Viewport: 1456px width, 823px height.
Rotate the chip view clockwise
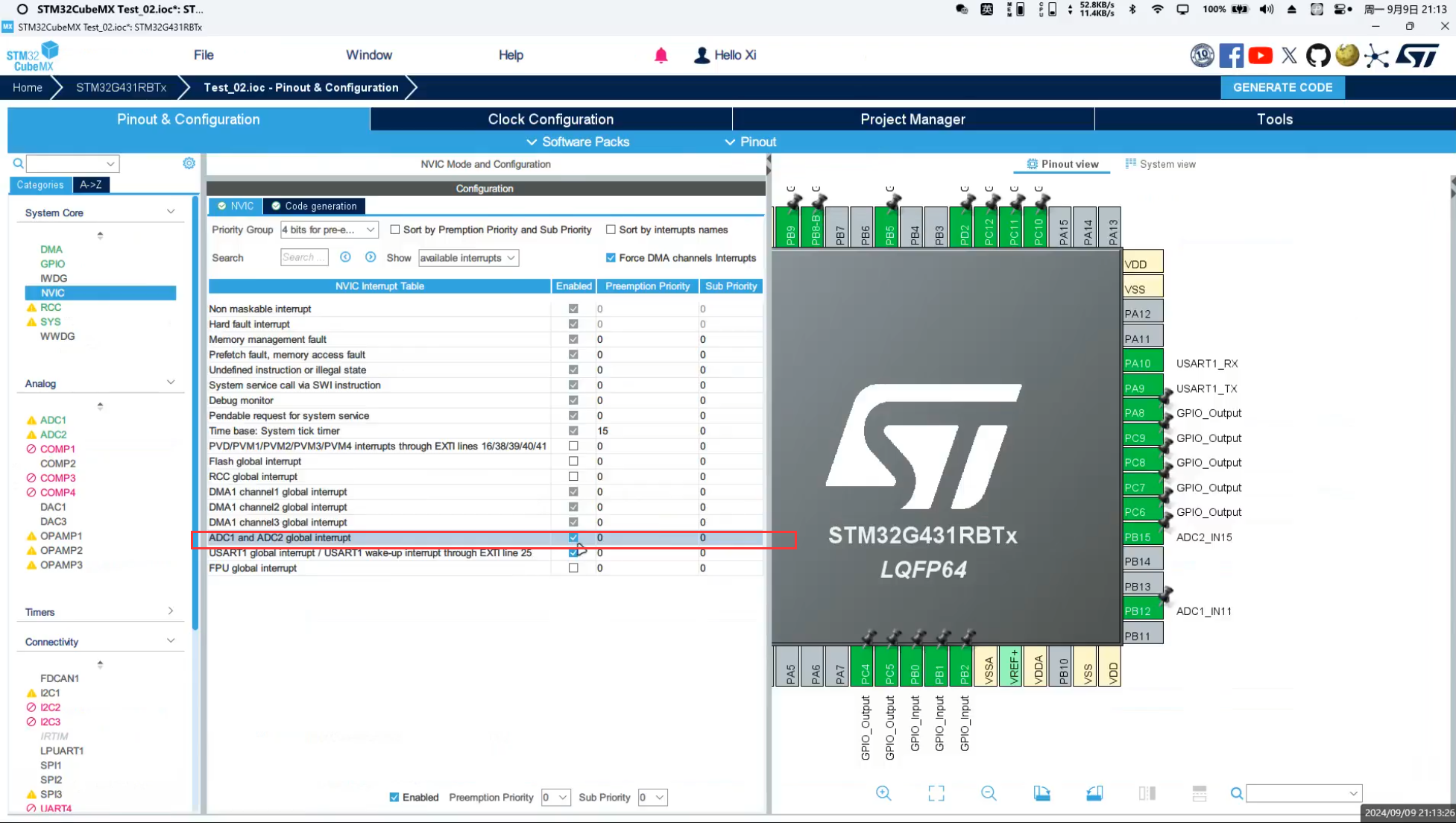1041,793
